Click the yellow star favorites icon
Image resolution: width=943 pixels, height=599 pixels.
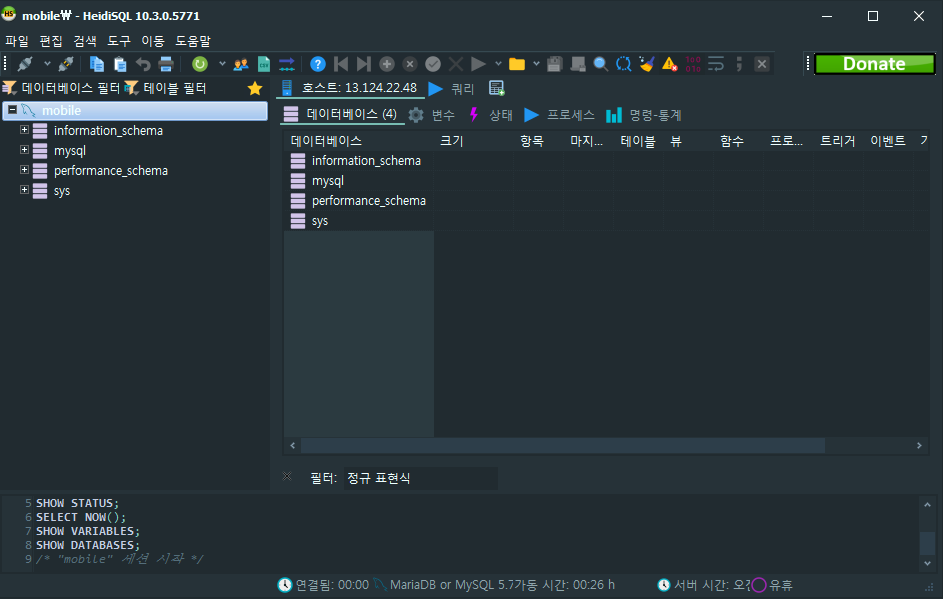pyautogui.click(x=255, y=88)
